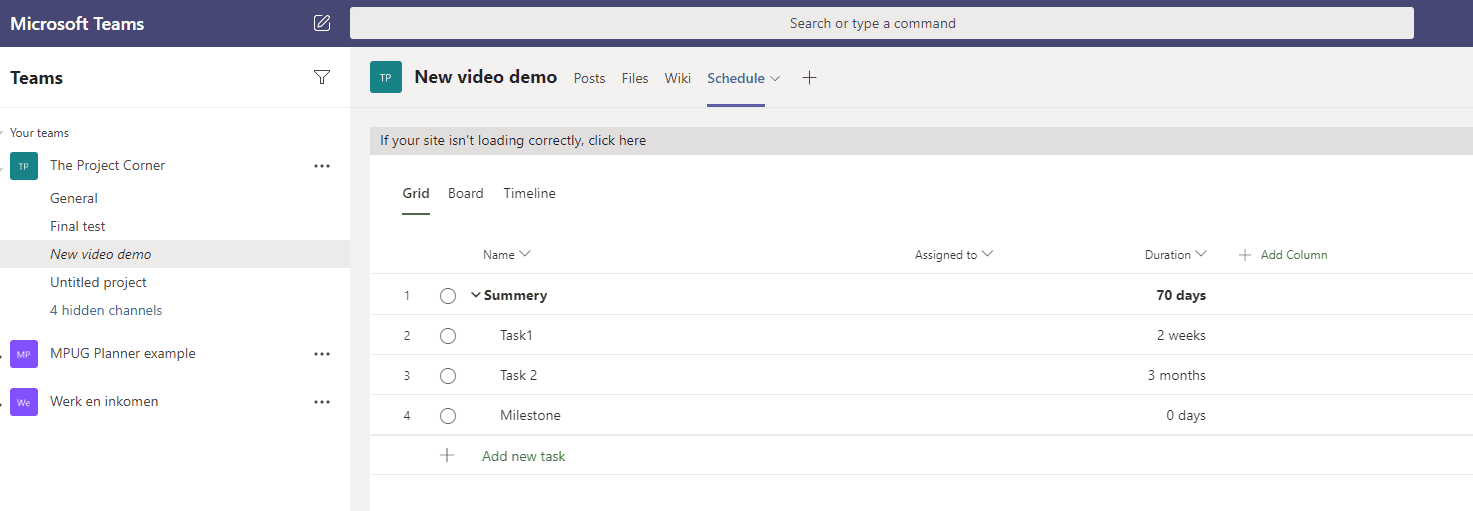1473x511 pixels.
Task: Open the Final test channel
Action: 78,226
